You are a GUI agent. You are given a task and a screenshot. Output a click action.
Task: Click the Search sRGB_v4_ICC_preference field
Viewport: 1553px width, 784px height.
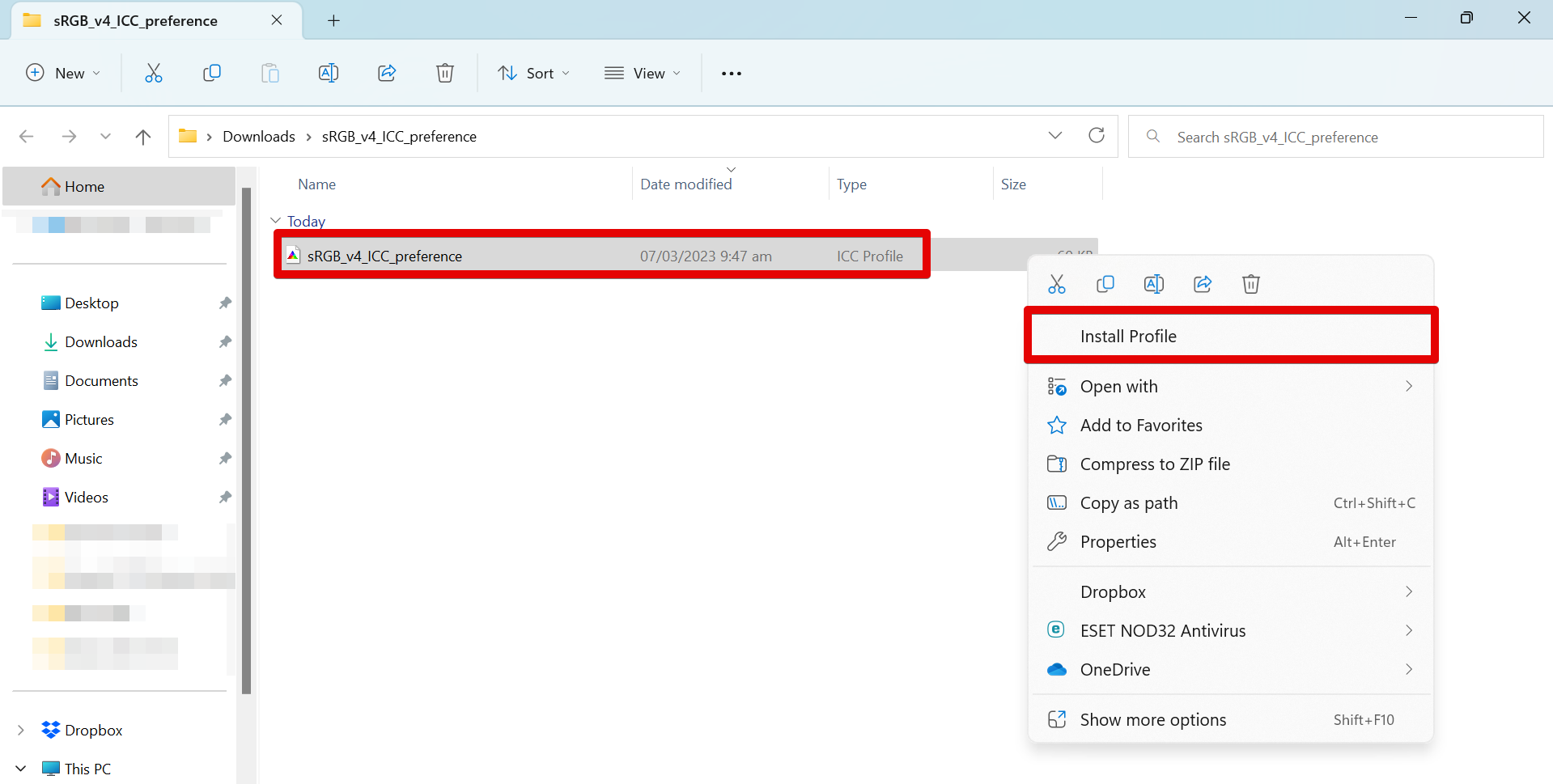1335,136
